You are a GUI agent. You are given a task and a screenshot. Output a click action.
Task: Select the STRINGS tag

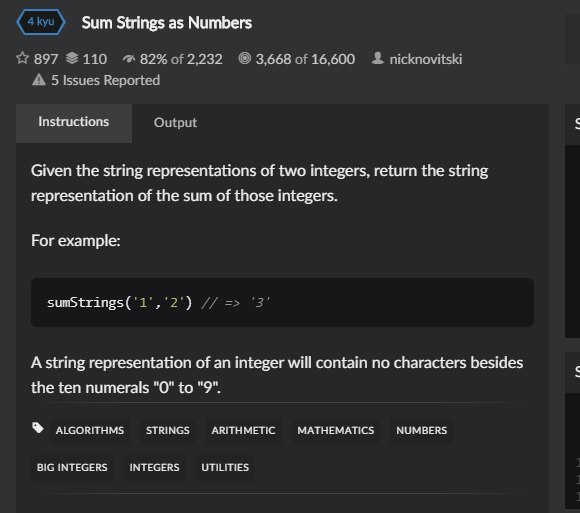(x=168, y=431)
